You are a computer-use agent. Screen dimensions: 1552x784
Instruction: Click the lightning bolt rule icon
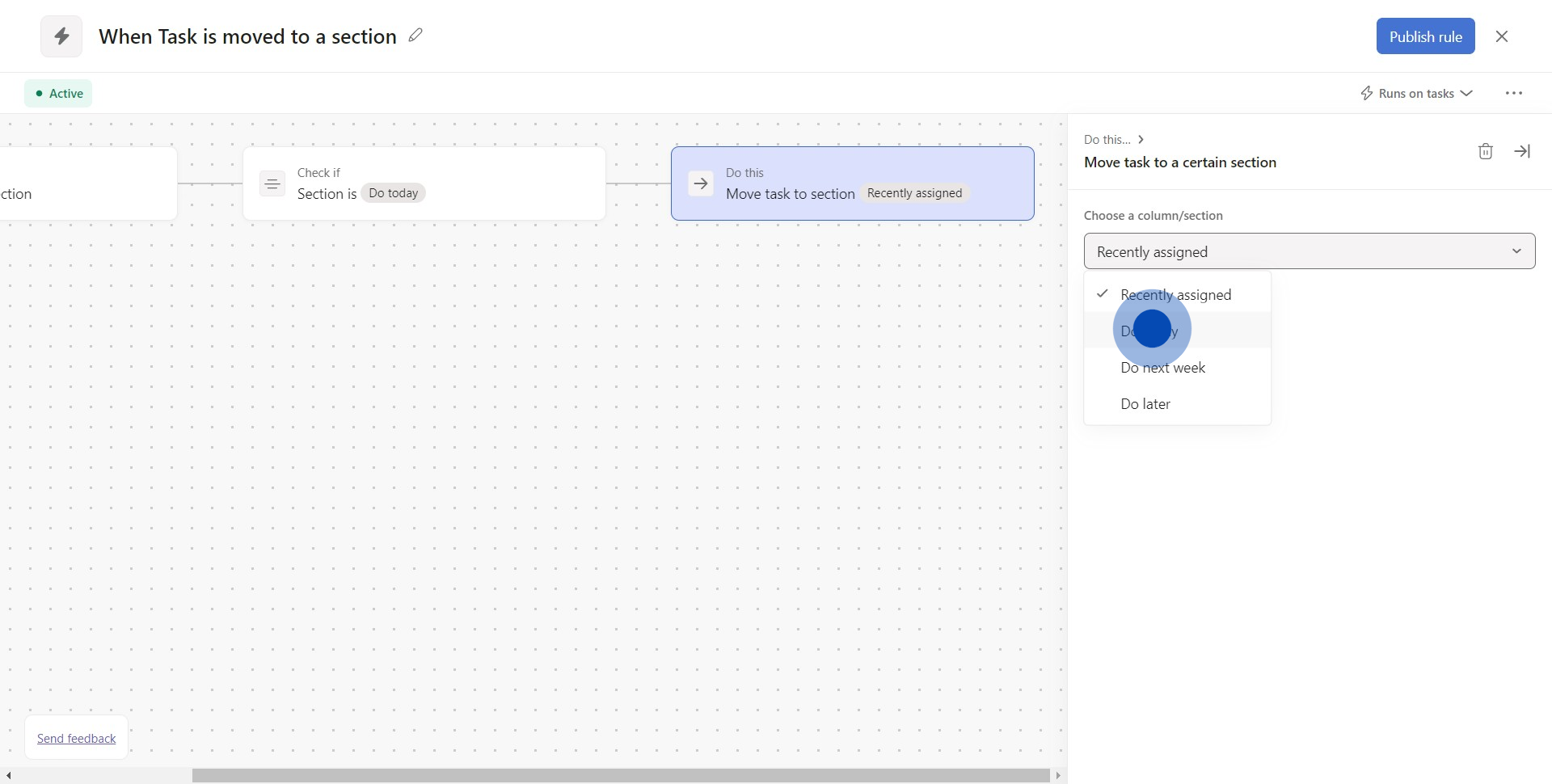coord(61,36)
